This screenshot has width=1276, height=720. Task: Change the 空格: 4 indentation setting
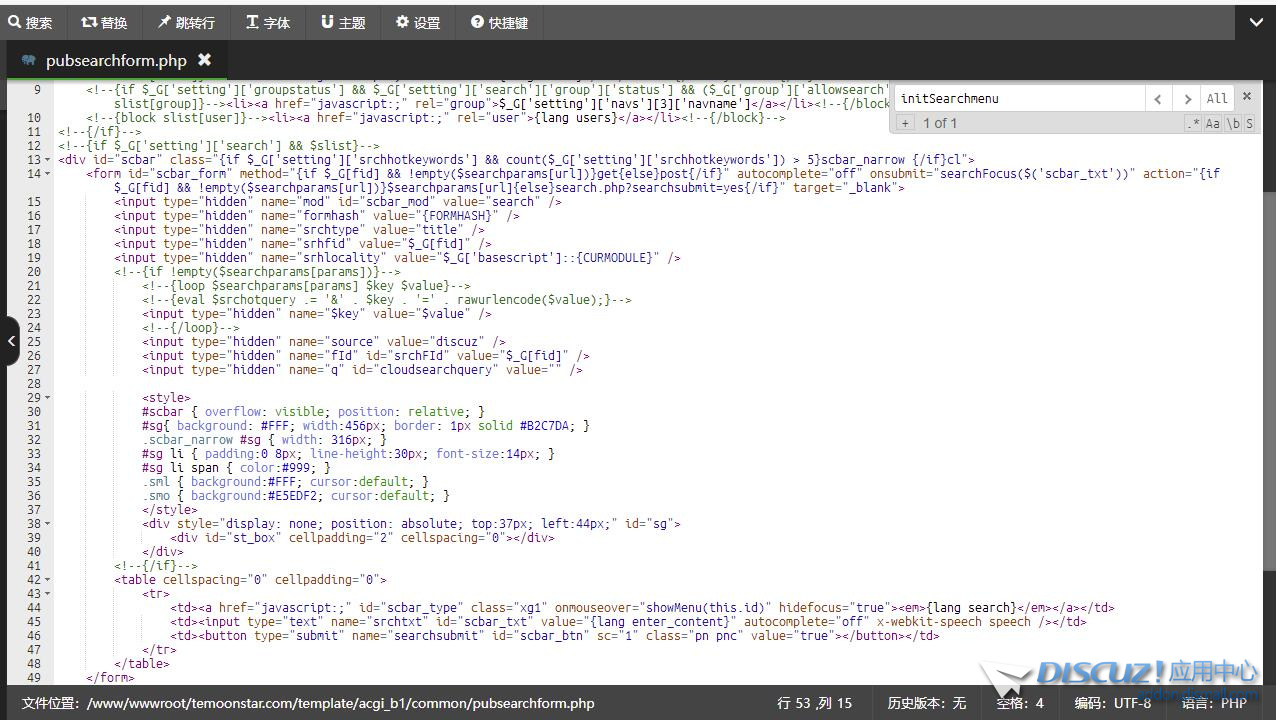pyautogui.click(x=1019, y=703)
